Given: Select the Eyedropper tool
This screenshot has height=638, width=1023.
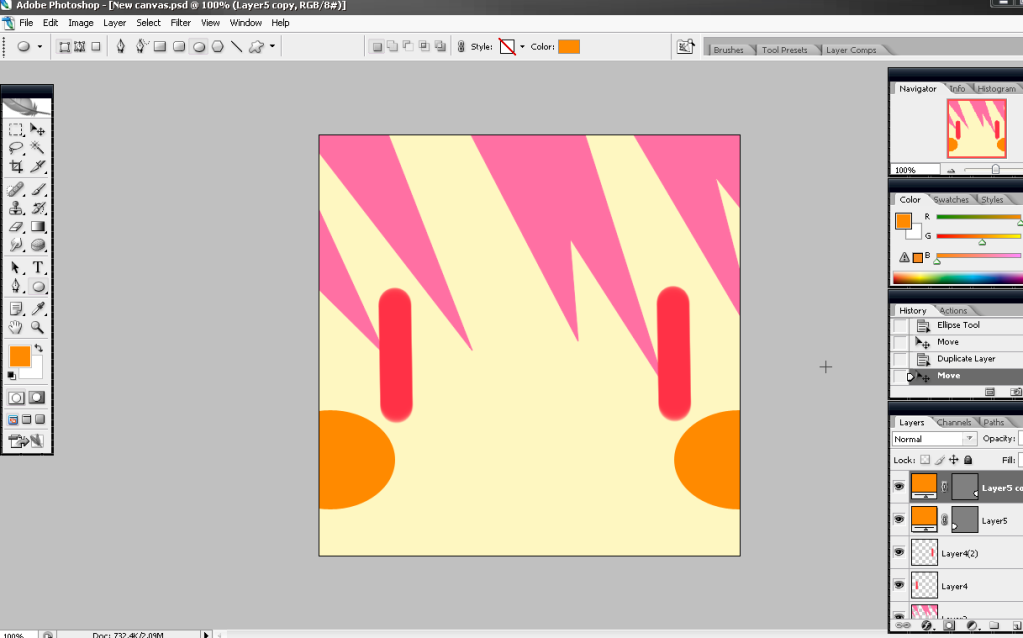Looking at the screenshot, I should pos(37,309).
